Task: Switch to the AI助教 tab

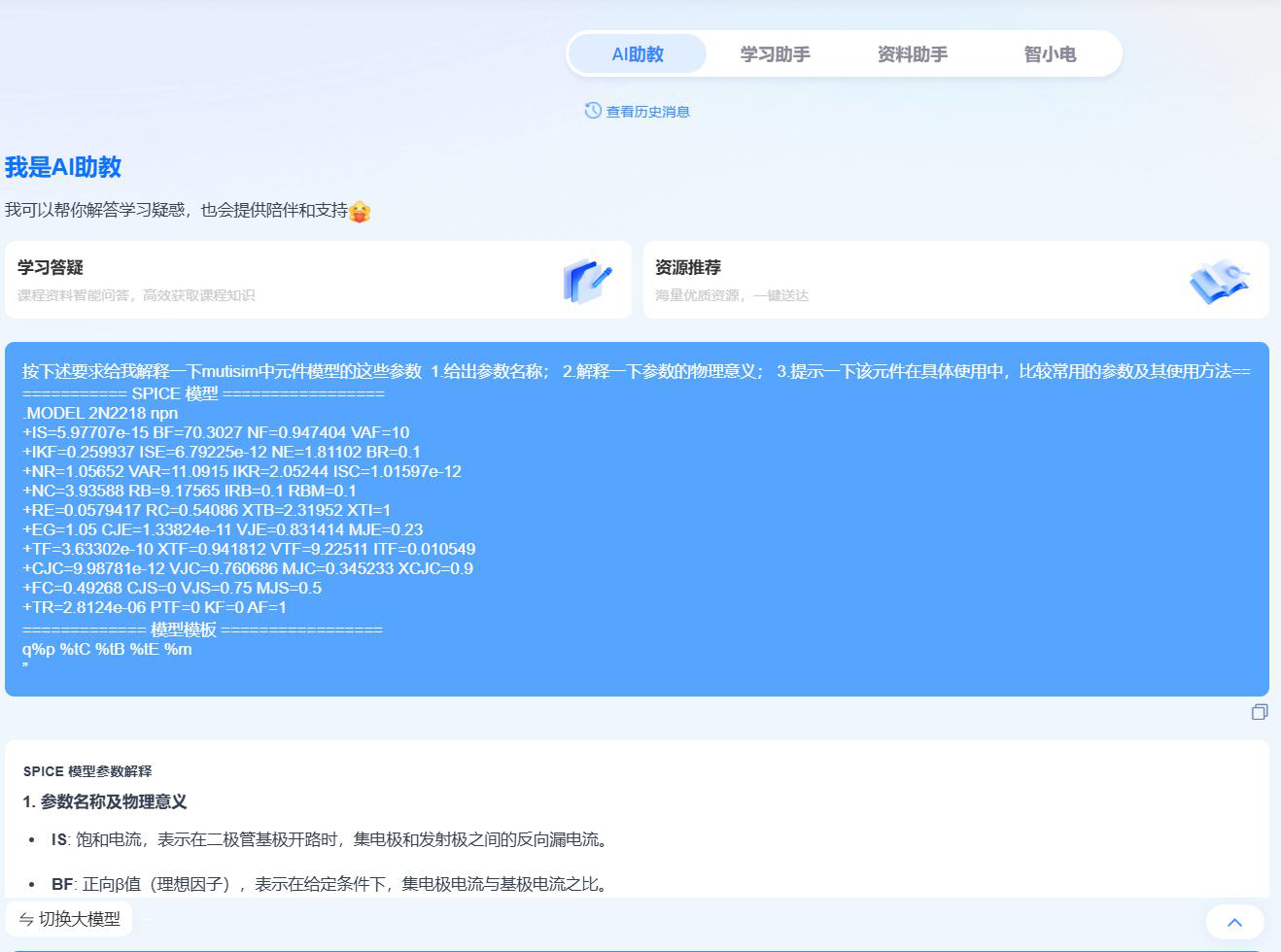Action: pos(638,54)
